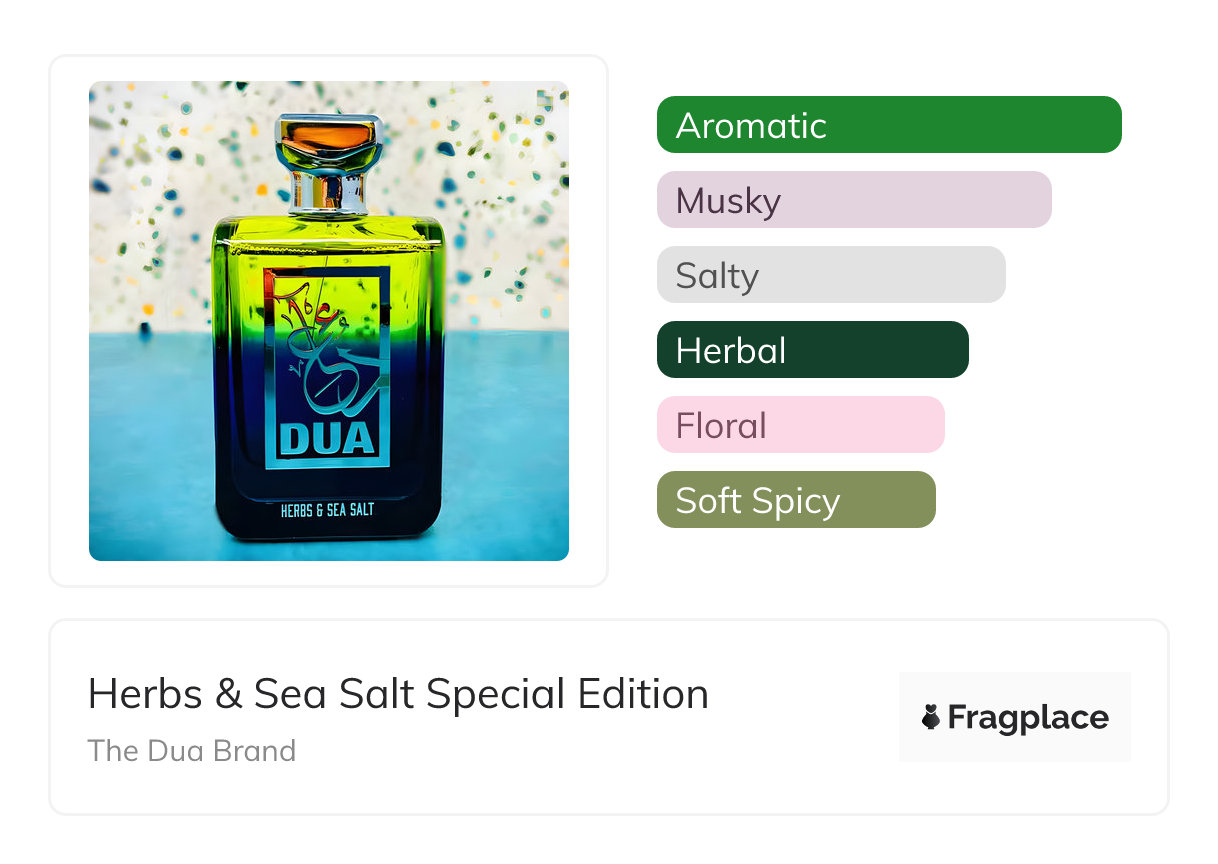Choose the Salty accord bar
This screenshot has width=1218, height=864.
tap(831, 275)
